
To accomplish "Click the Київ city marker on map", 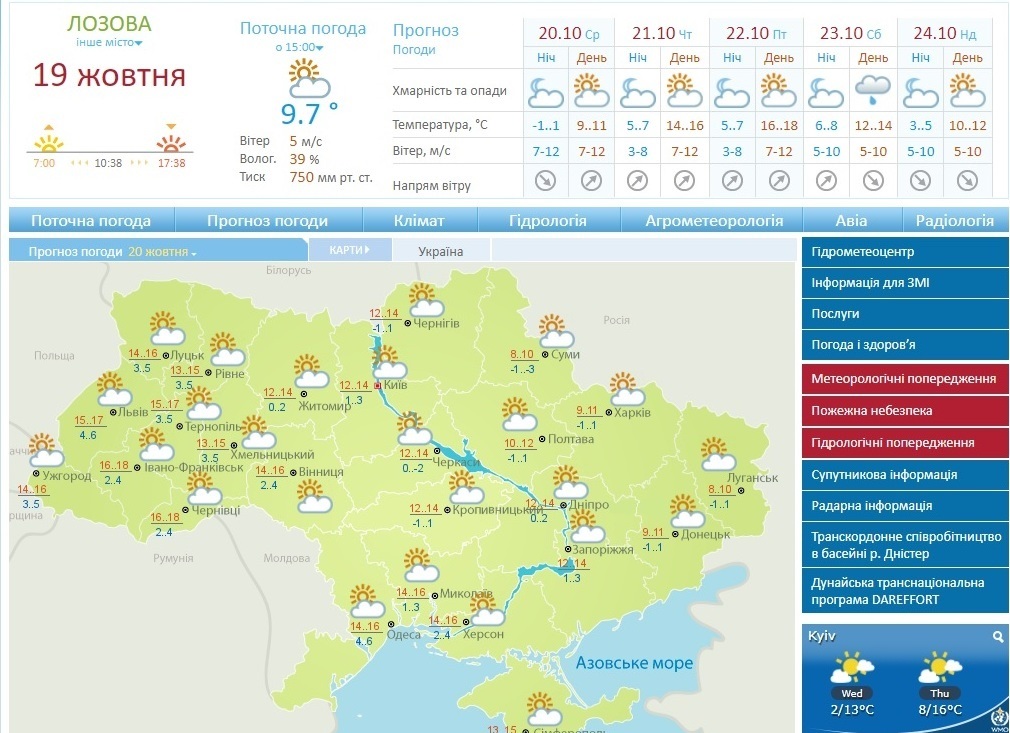I will coord(378,385).
